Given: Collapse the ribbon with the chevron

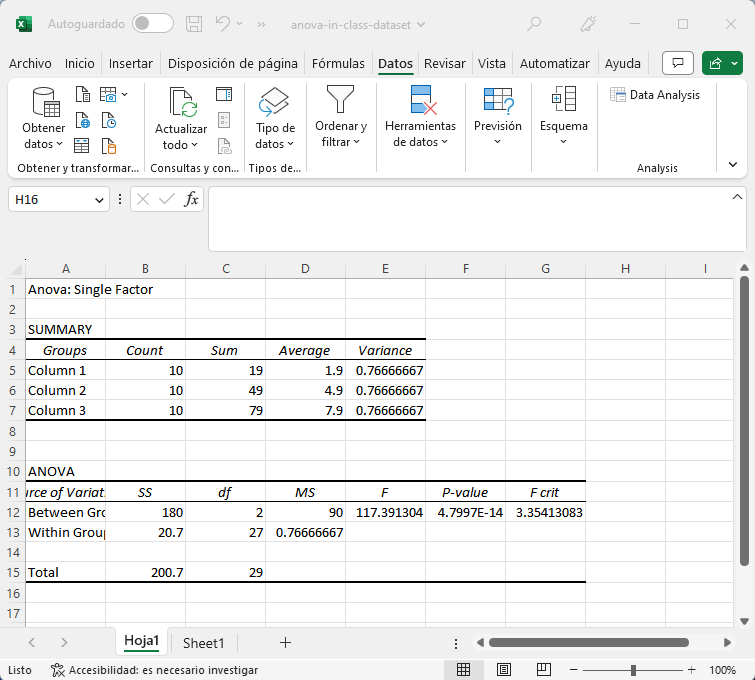Looking at the screenshot, I should tap(733, 164).
